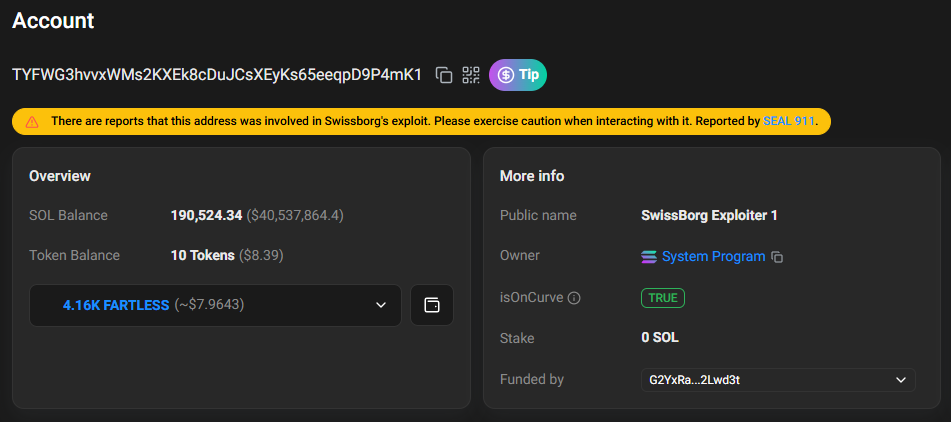Expand the Funded by dropdown
This screenshot has width=951, height=422.
tap(778, 380)
